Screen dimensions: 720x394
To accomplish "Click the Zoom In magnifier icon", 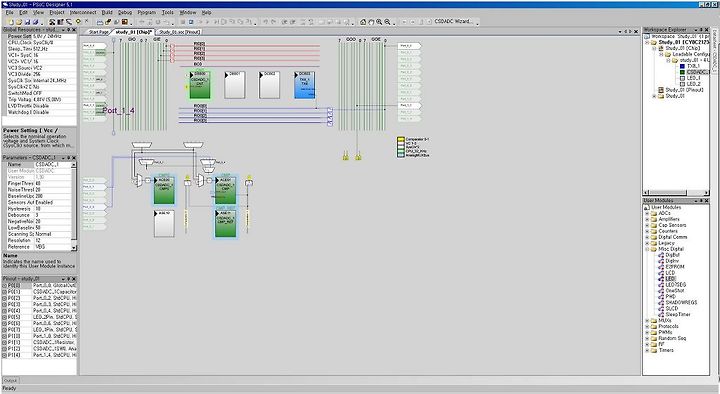I will (379, 22).
